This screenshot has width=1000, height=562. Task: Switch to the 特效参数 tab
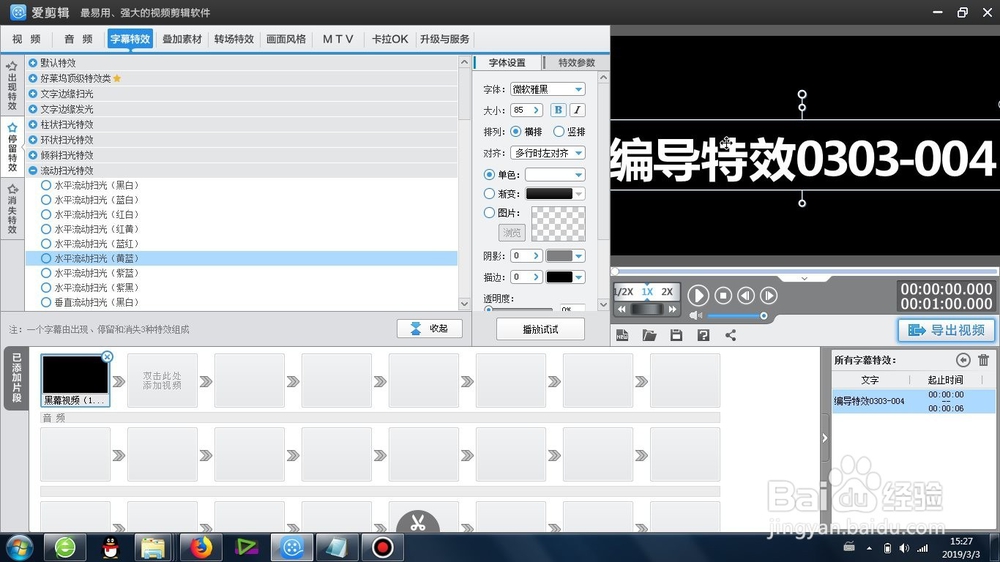pyautogui.click(x=577, y=63)
